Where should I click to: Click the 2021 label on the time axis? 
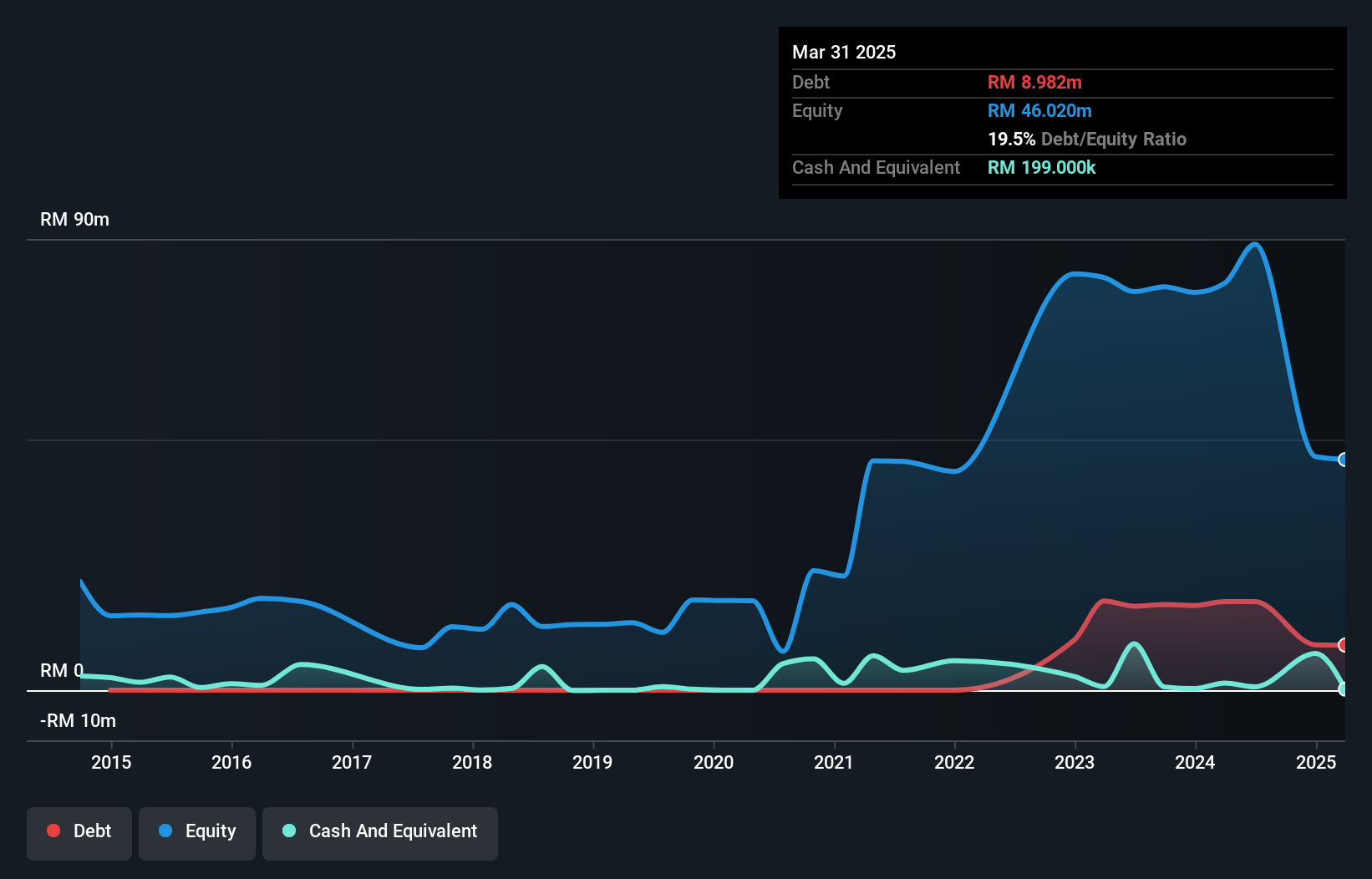pyautogui.click(x=833, y=762)
